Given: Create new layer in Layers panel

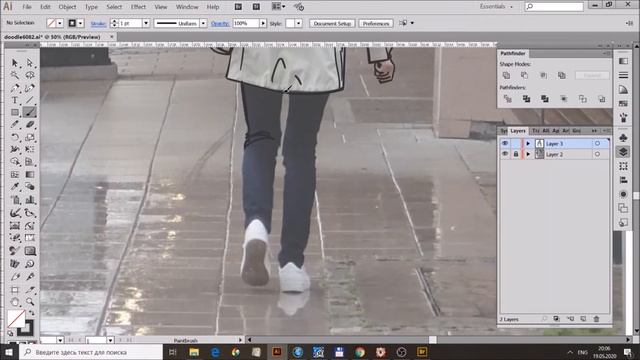Looking at the screenshot, I should point(583,319).
